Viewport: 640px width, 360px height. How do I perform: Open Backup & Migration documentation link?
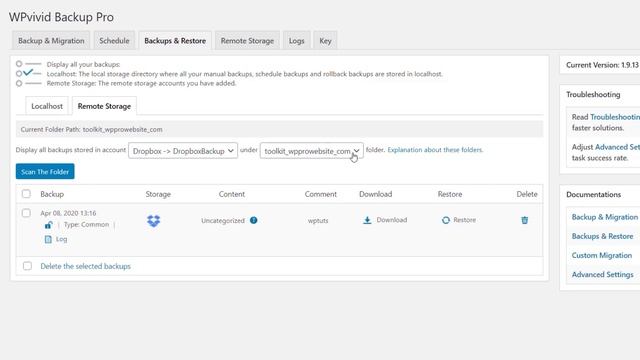point(604,217)
